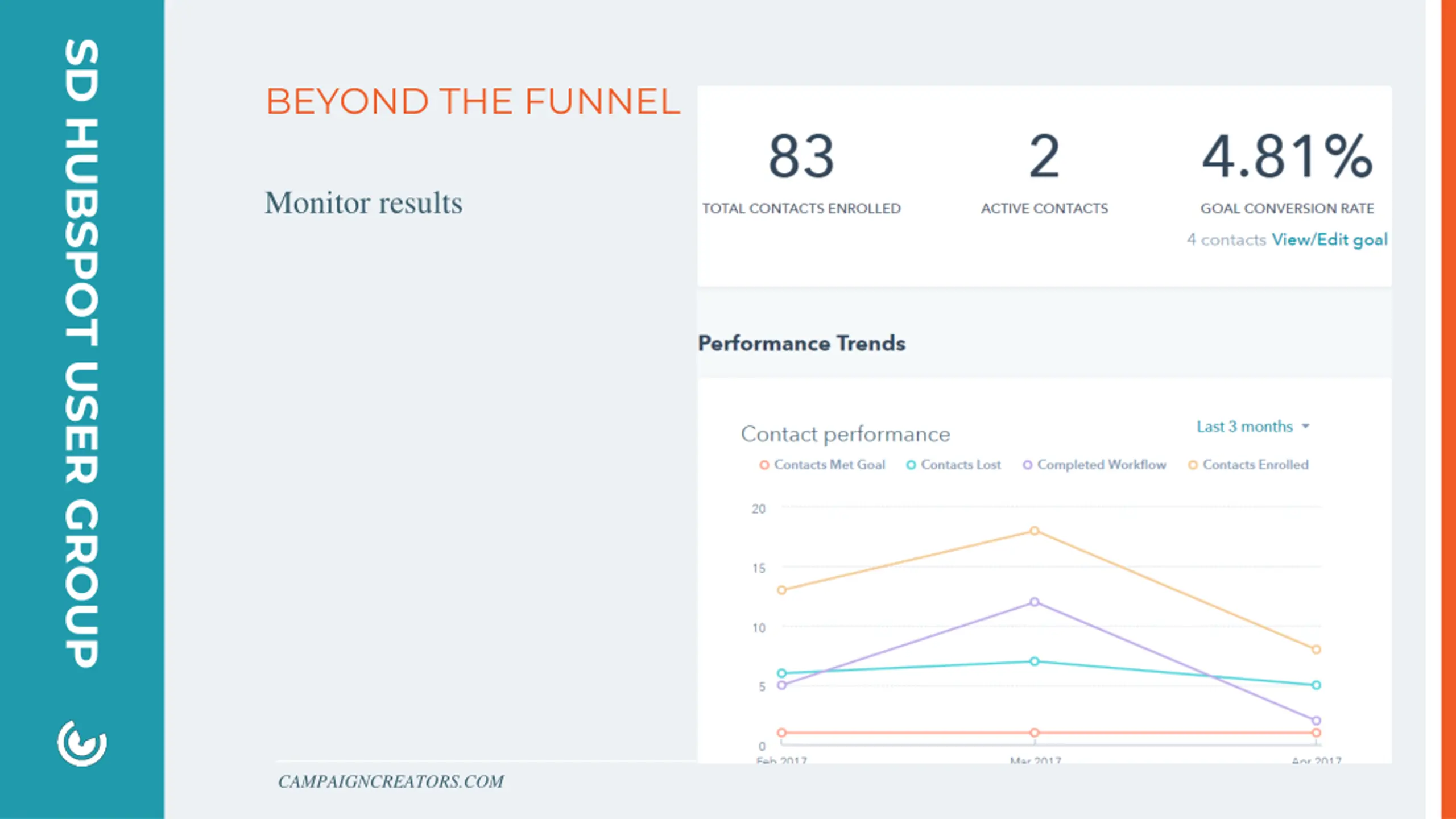1456x819 pixels.
Task: Select Contacts Enrolled point at Apr 2017
Action: pos(1316,650)
